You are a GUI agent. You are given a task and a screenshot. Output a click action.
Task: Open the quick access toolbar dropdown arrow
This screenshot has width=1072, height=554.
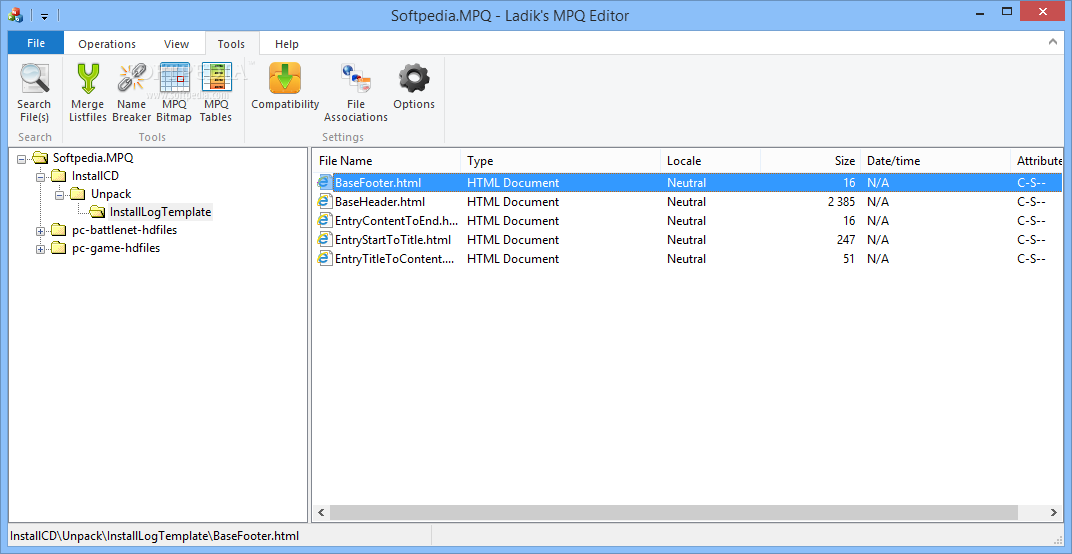point(44,16)
